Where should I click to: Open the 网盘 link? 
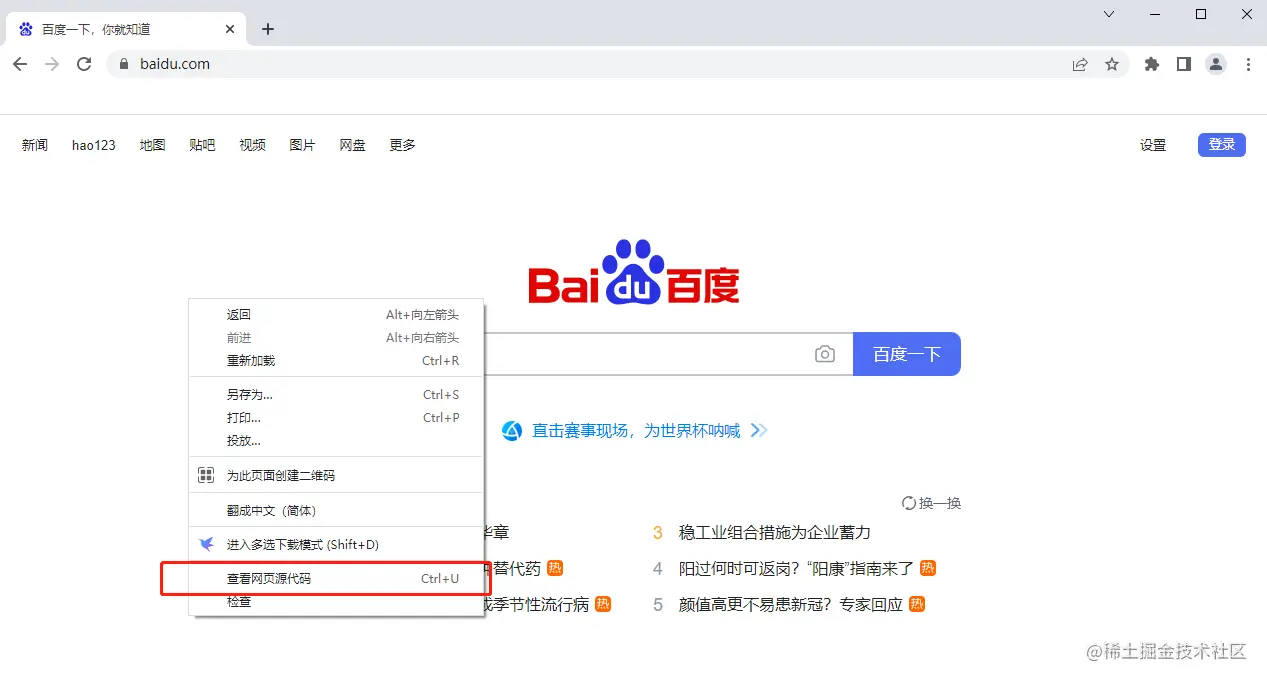click(352, 145)
